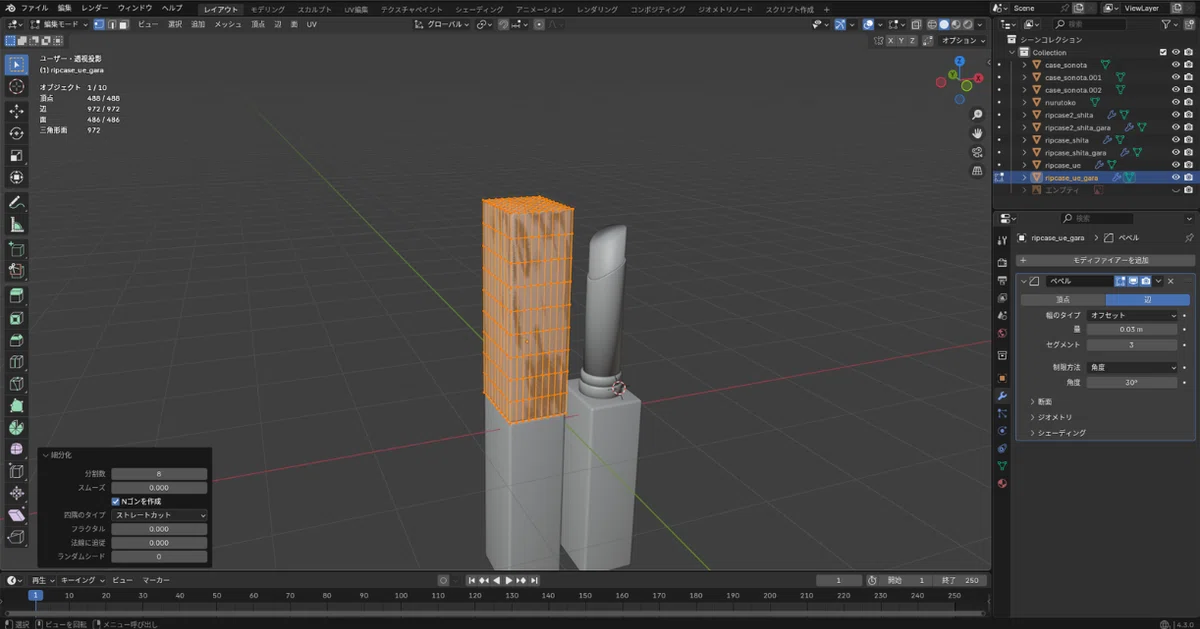Viewport: 1200px width, 629px height.
Task: Open the Object properties orange square tab
Action: click(1002, 378)
